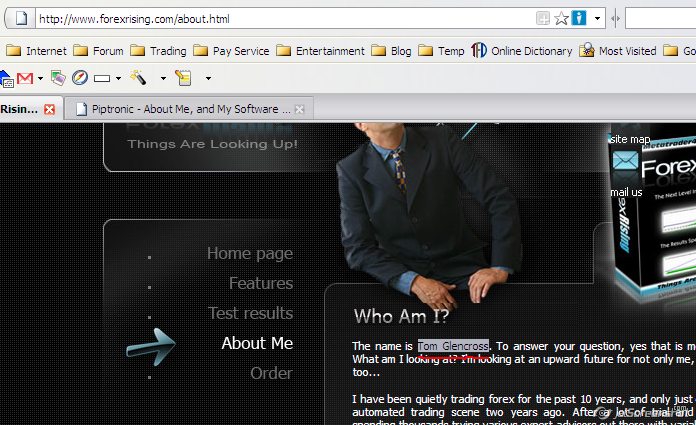Click the magic wand toolbar icon
696x425 pixels.
click(138, 77)
